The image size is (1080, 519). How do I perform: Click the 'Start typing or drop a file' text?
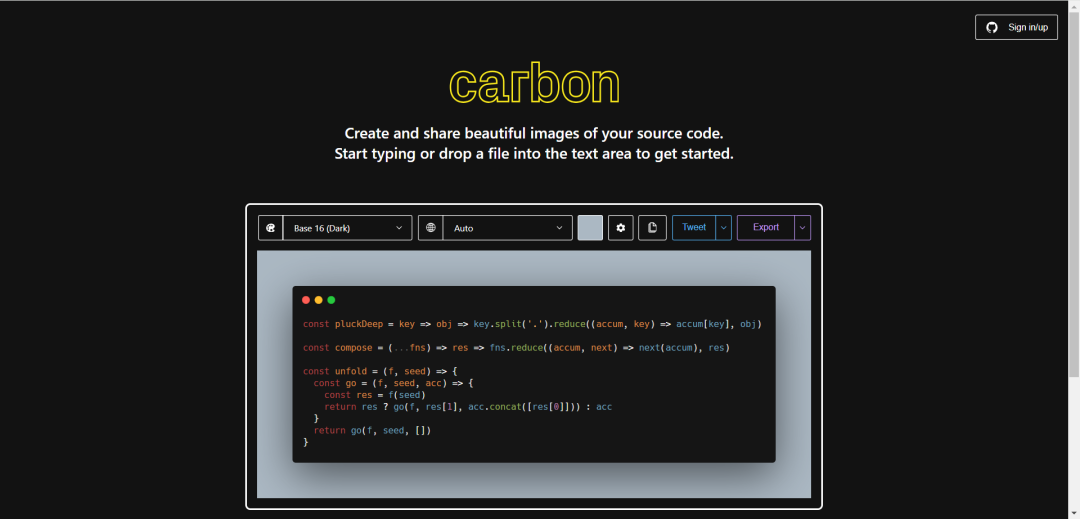534,154
